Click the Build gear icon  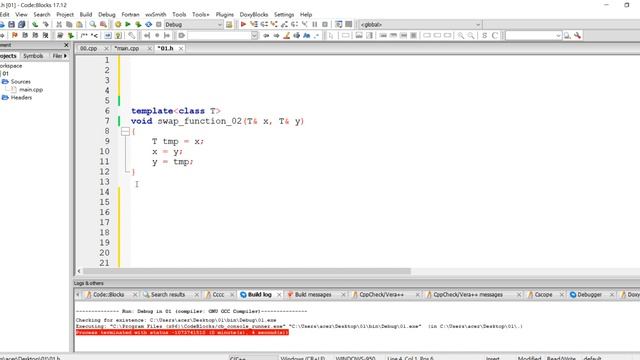pyautogui.click(x=118, y=24)
